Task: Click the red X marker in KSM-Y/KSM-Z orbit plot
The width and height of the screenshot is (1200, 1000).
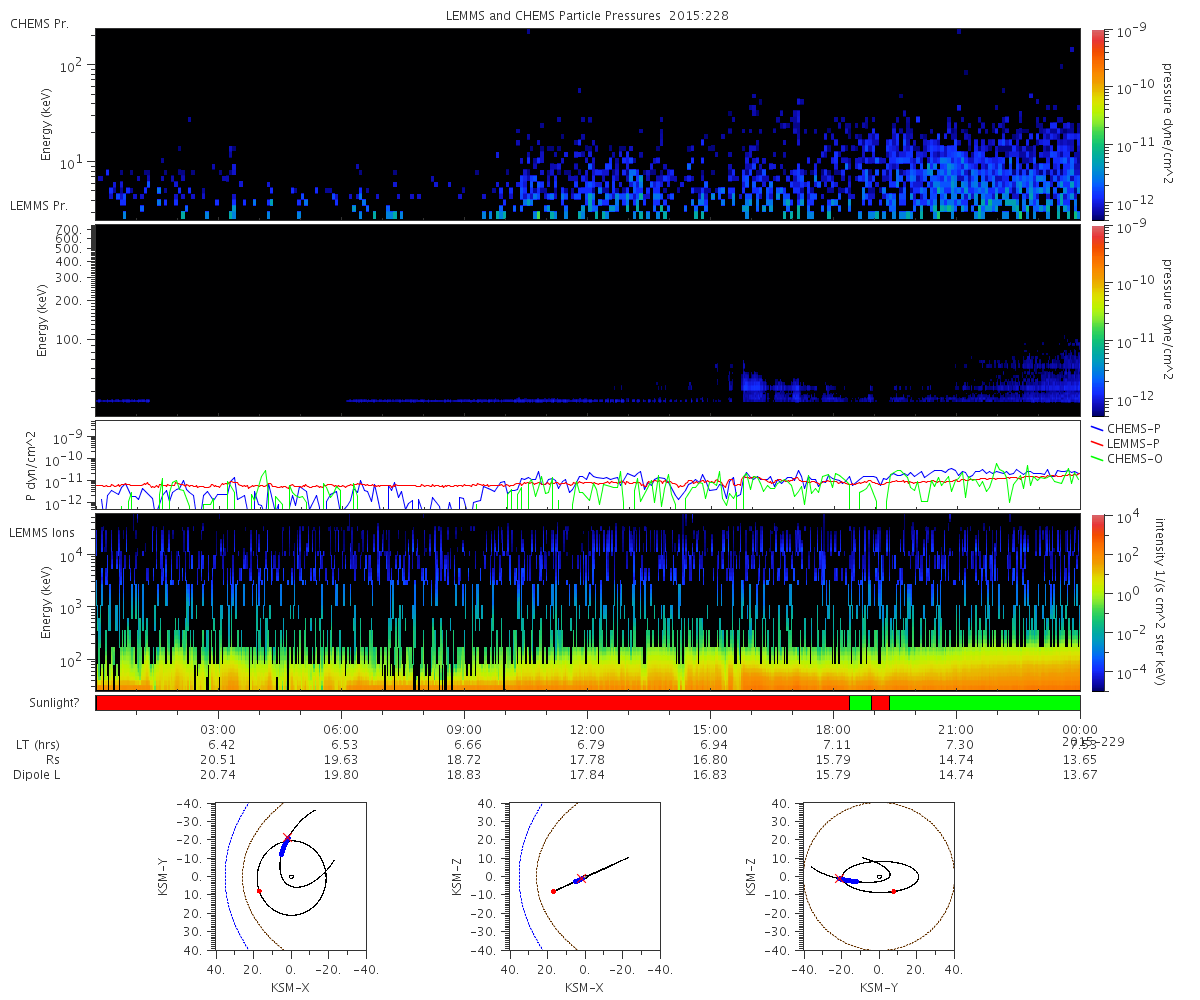Action: tap(838, 879)
